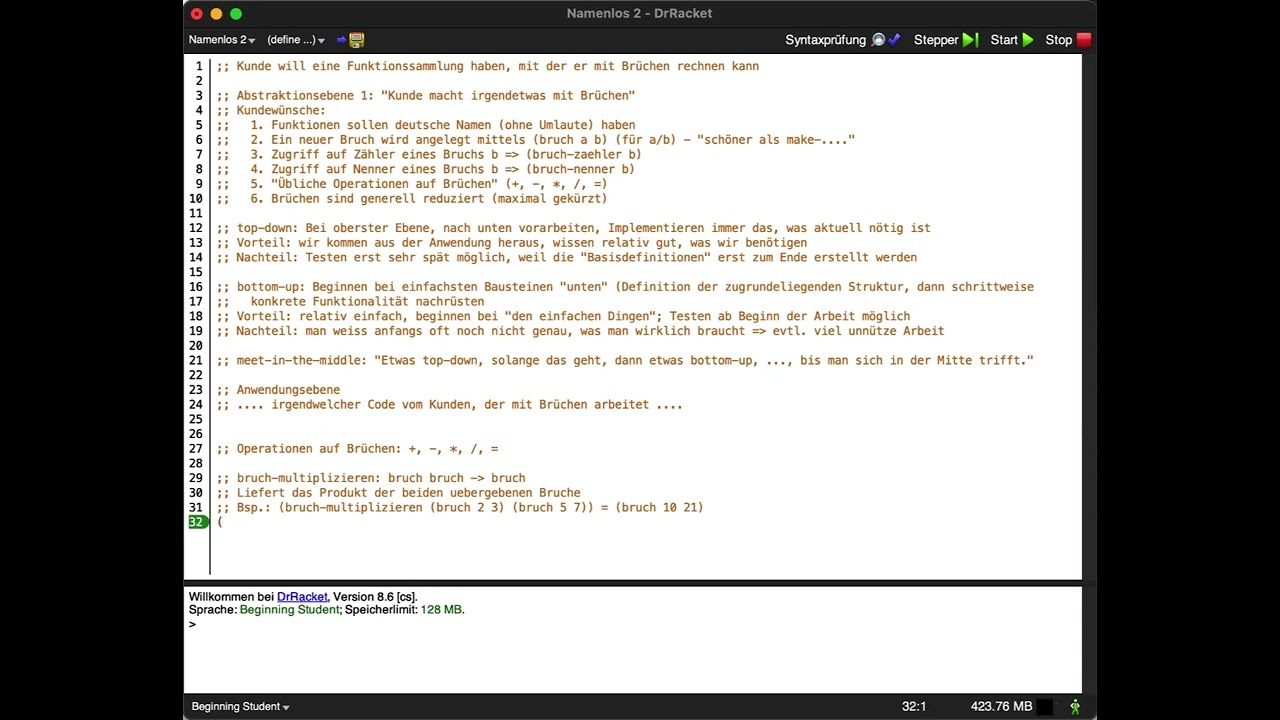
Task: Click line 29 bruch-multiplizieren signature comment
Action: pyautogui.click(x=371, y=478)
